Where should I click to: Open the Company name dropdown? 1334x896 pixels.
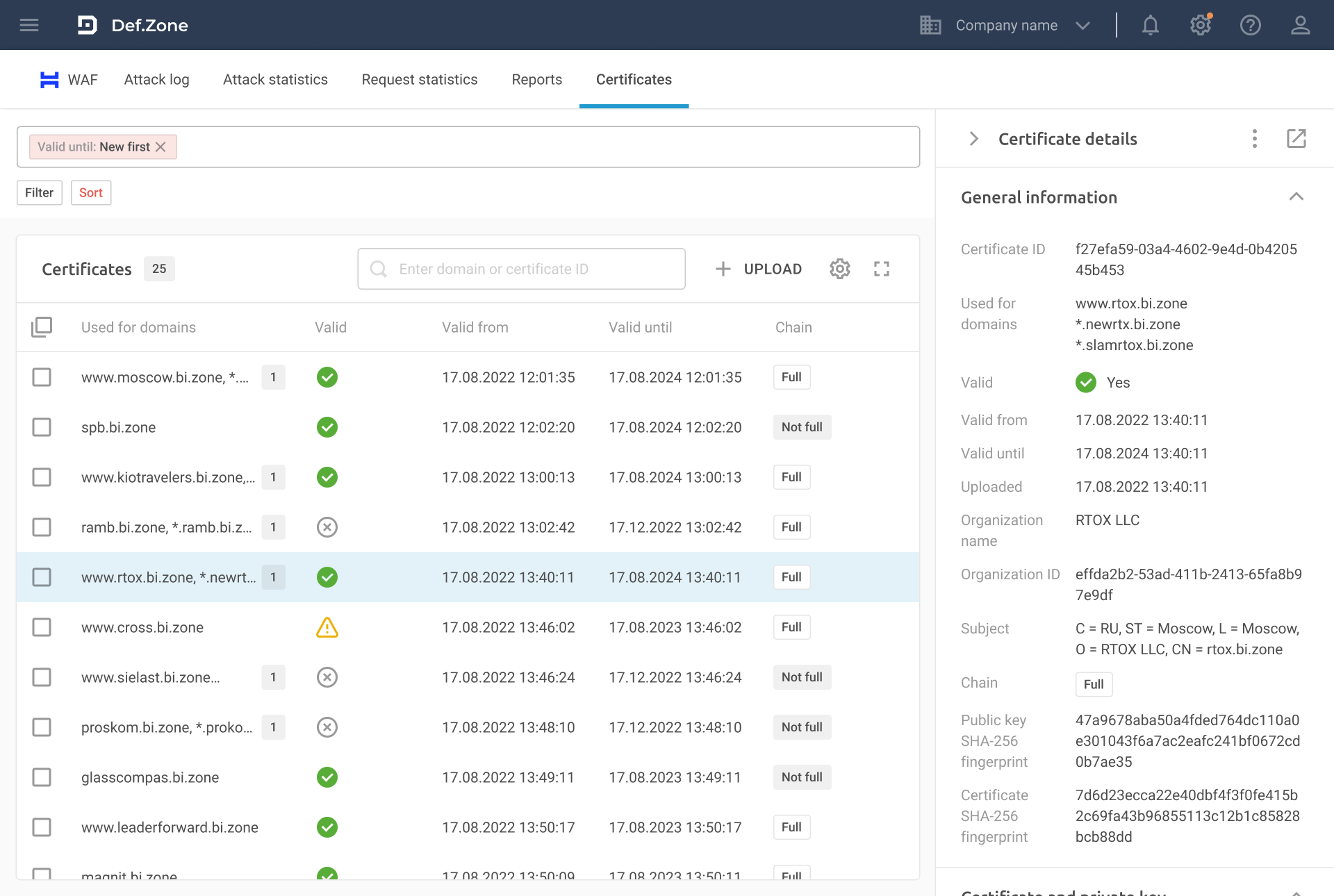(x=1006, y=25)
